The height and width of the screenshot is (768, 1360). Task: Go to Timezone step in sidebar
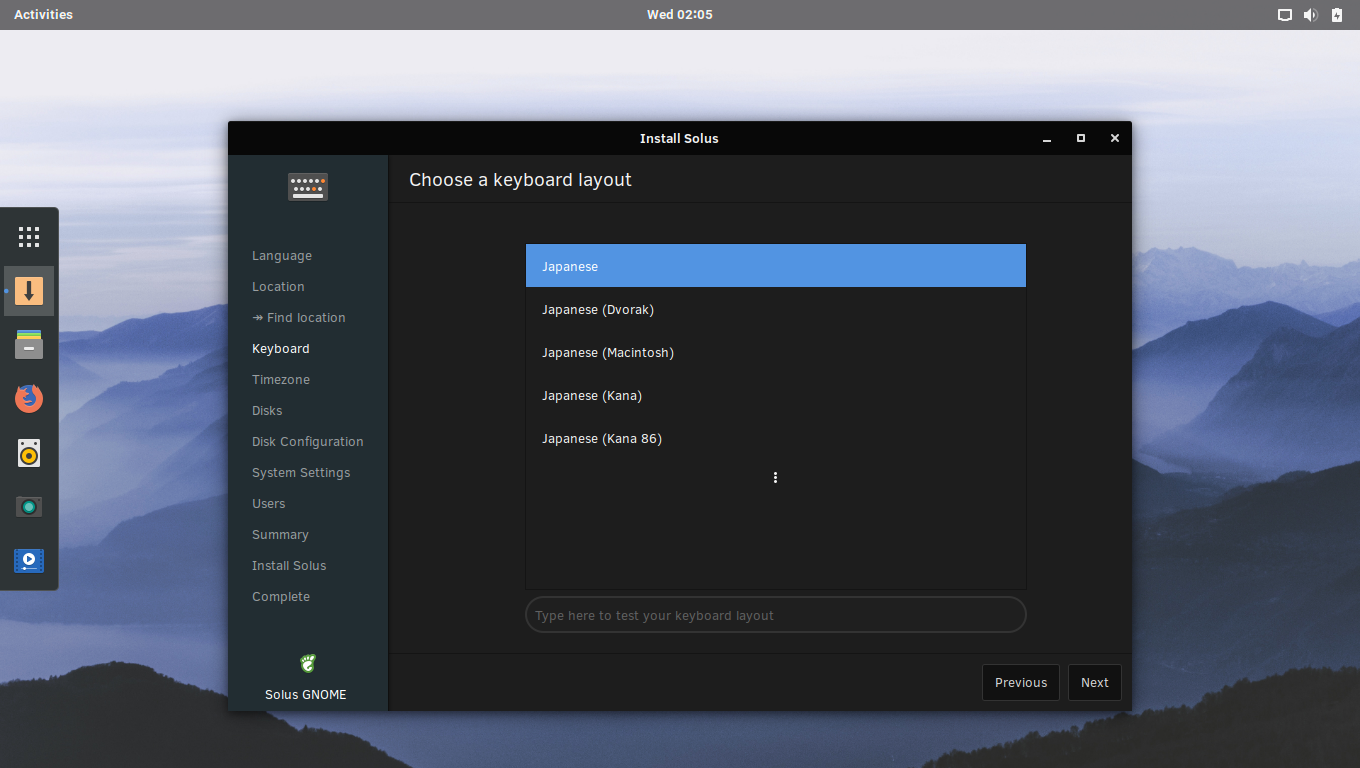(x=281, y=380)
